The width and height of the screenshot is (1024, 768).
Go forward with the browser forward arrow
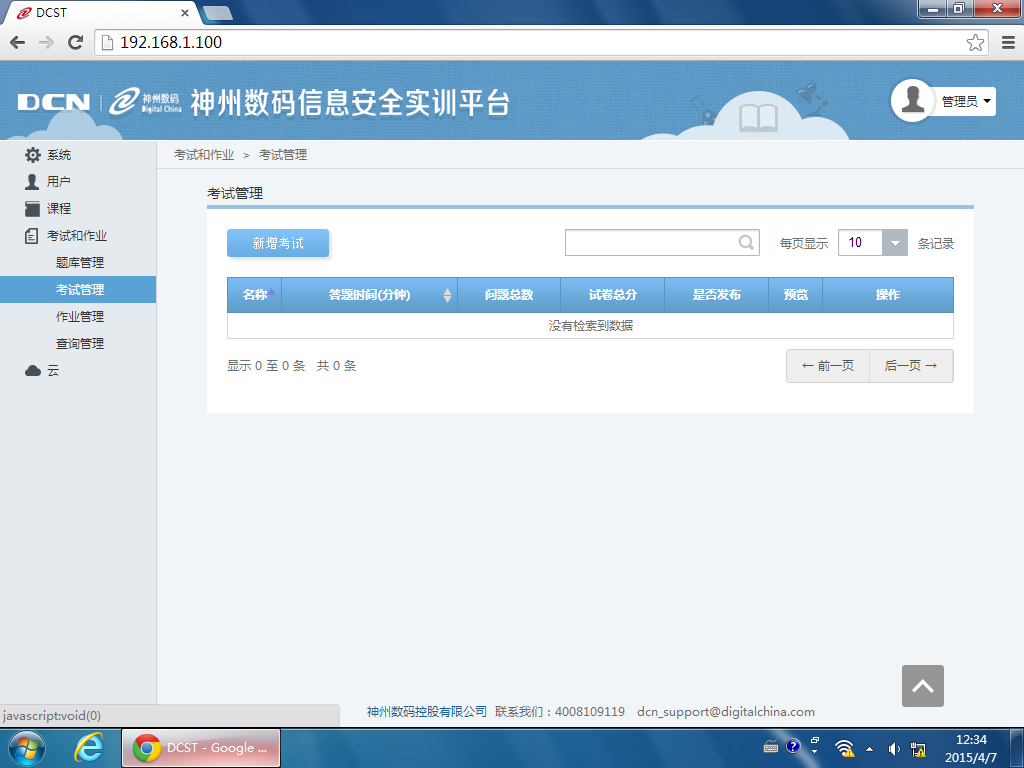(x=46, y=42)
